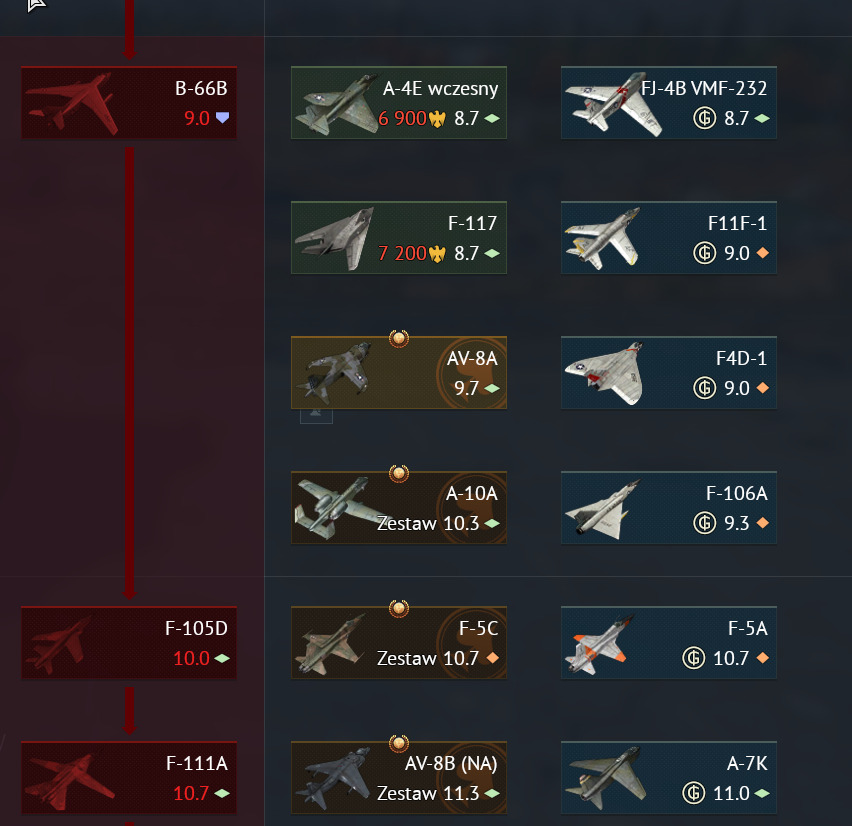Click the green class icon on FJ-4B VMF-232
Viewport: 852px width, 826px height.
point(762,118)
